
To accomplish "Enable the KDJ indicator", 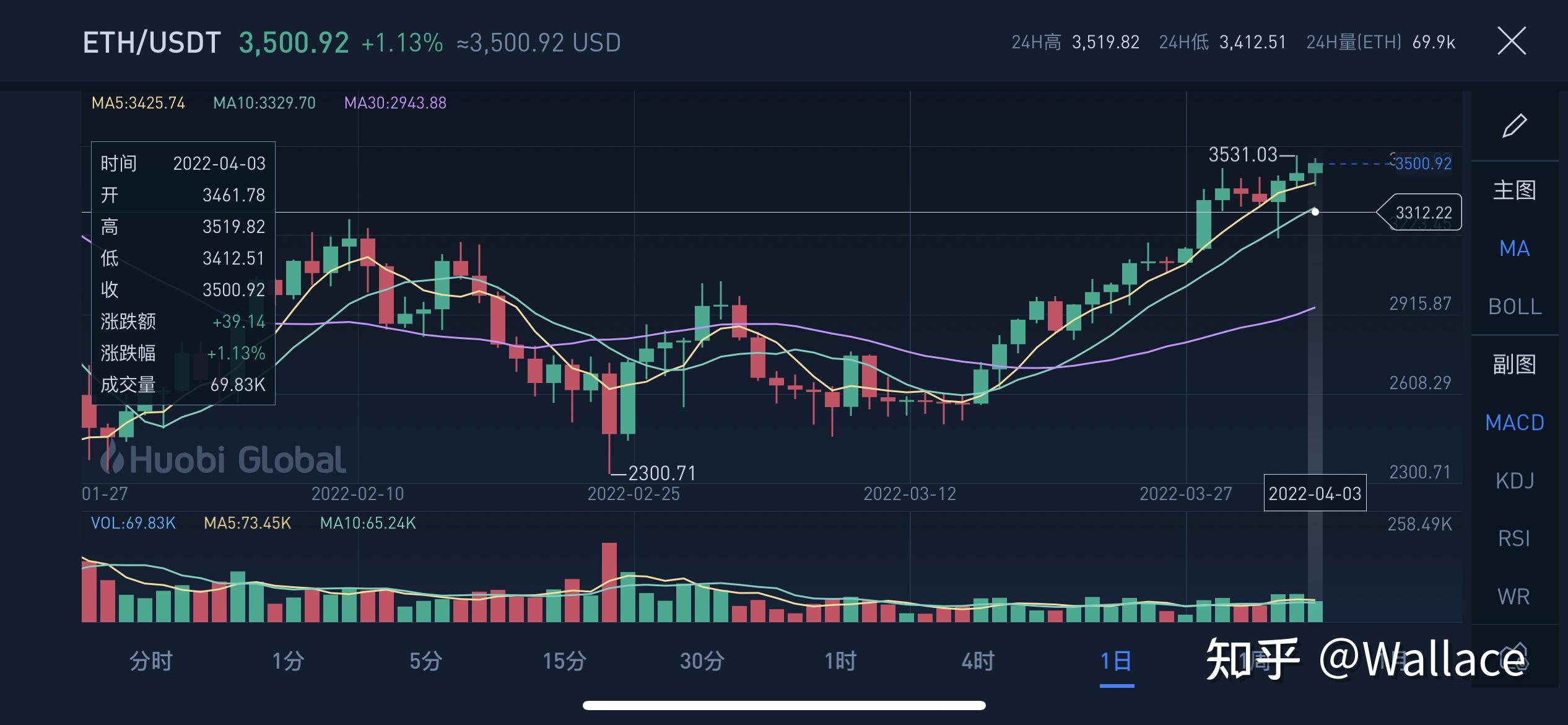I will [x=1515, y=480].
